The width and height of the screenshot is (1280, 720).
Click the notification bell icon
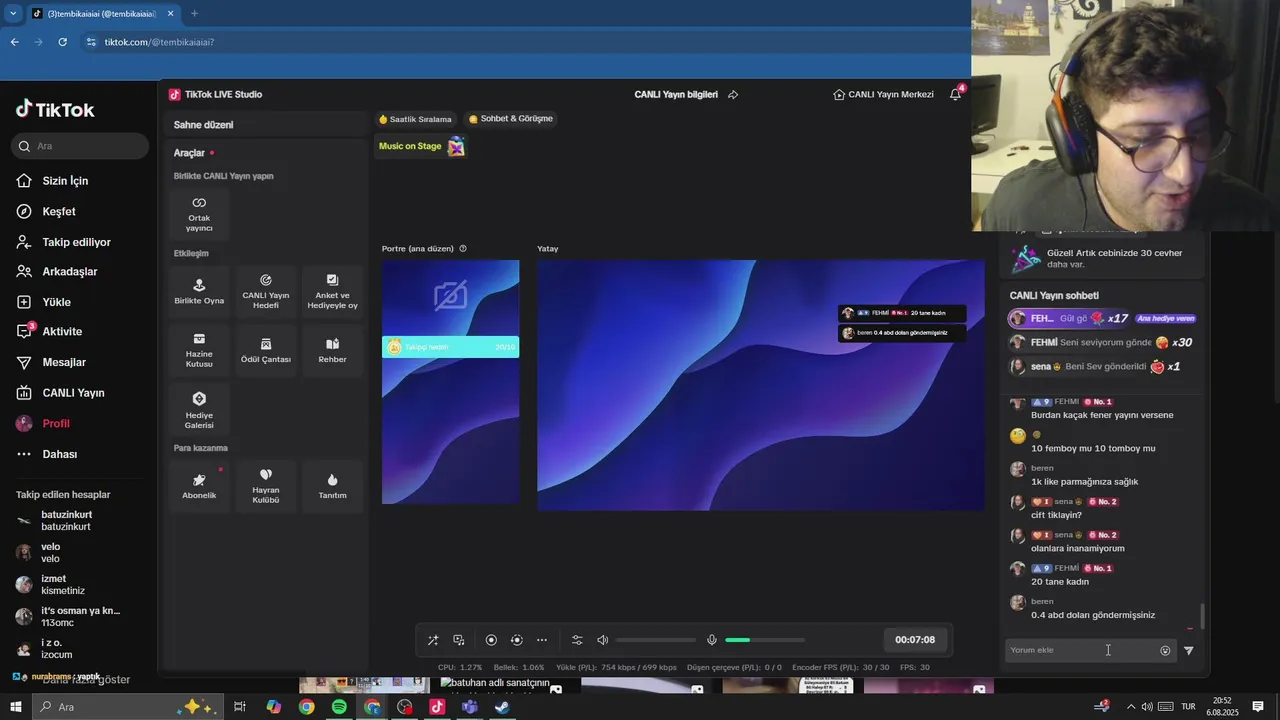(x=955, y=94)
